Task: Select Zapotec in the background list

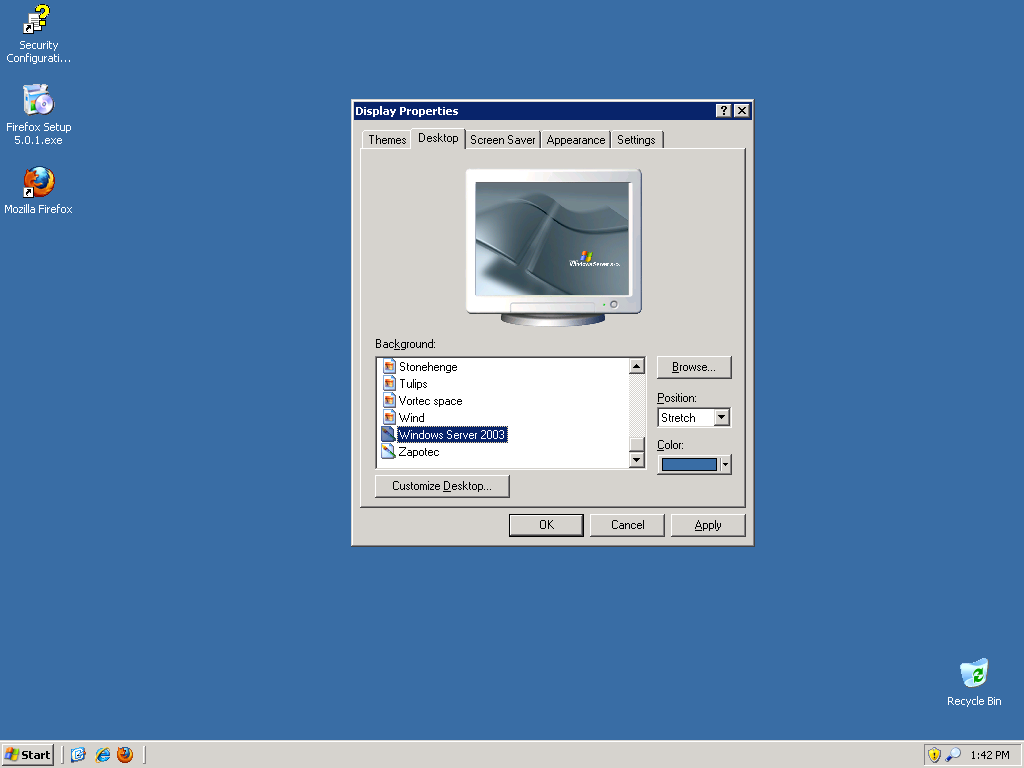Action: [x=419, y=452]
